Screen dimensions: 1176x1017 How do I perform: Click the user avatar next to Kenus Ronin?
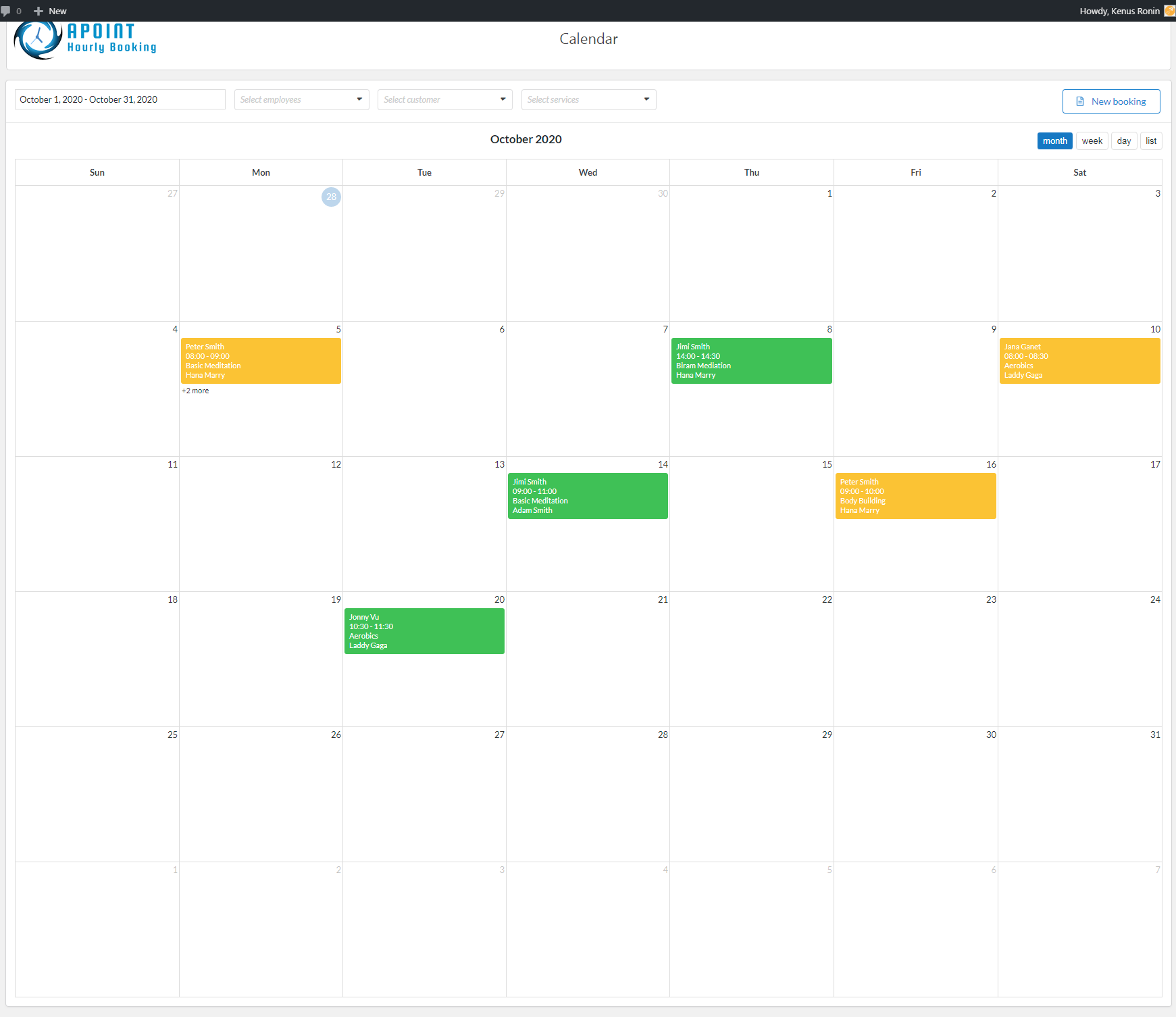tap(1169, 11)
